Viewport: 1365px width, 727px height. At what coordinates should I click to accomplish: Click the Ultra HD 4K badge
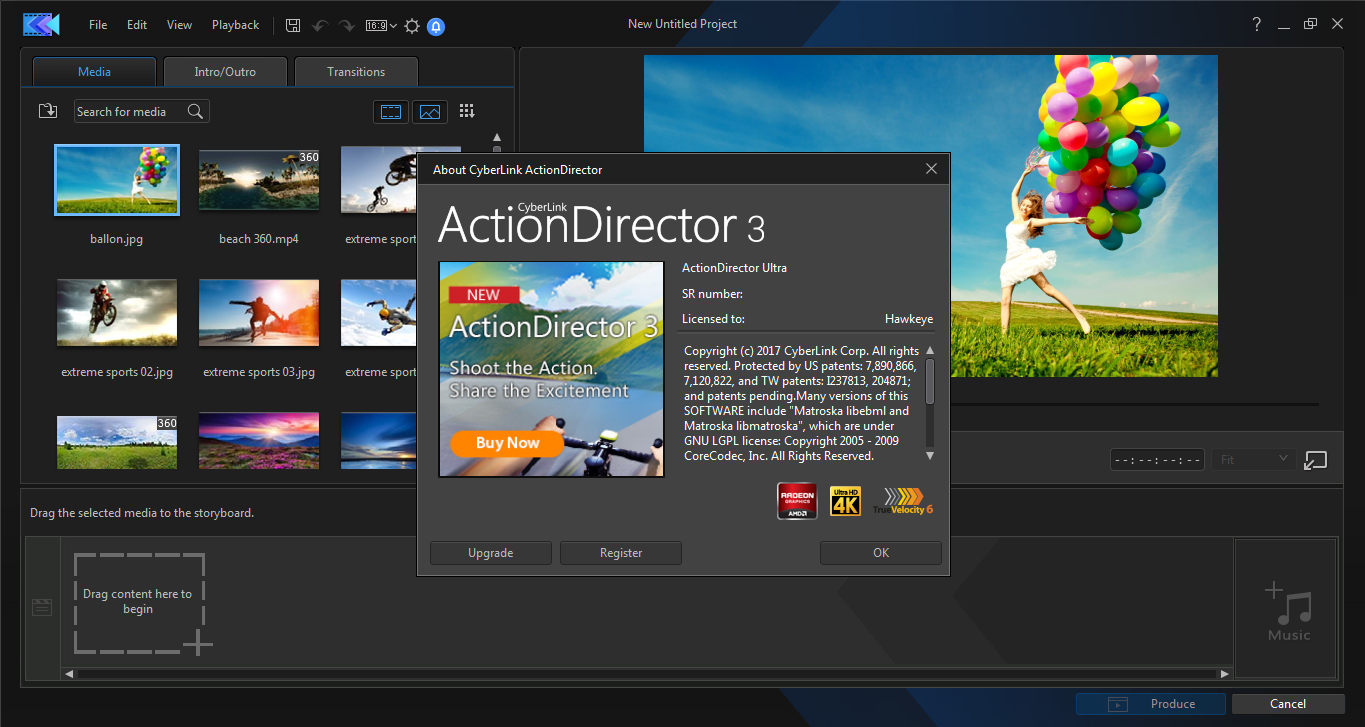846,501
